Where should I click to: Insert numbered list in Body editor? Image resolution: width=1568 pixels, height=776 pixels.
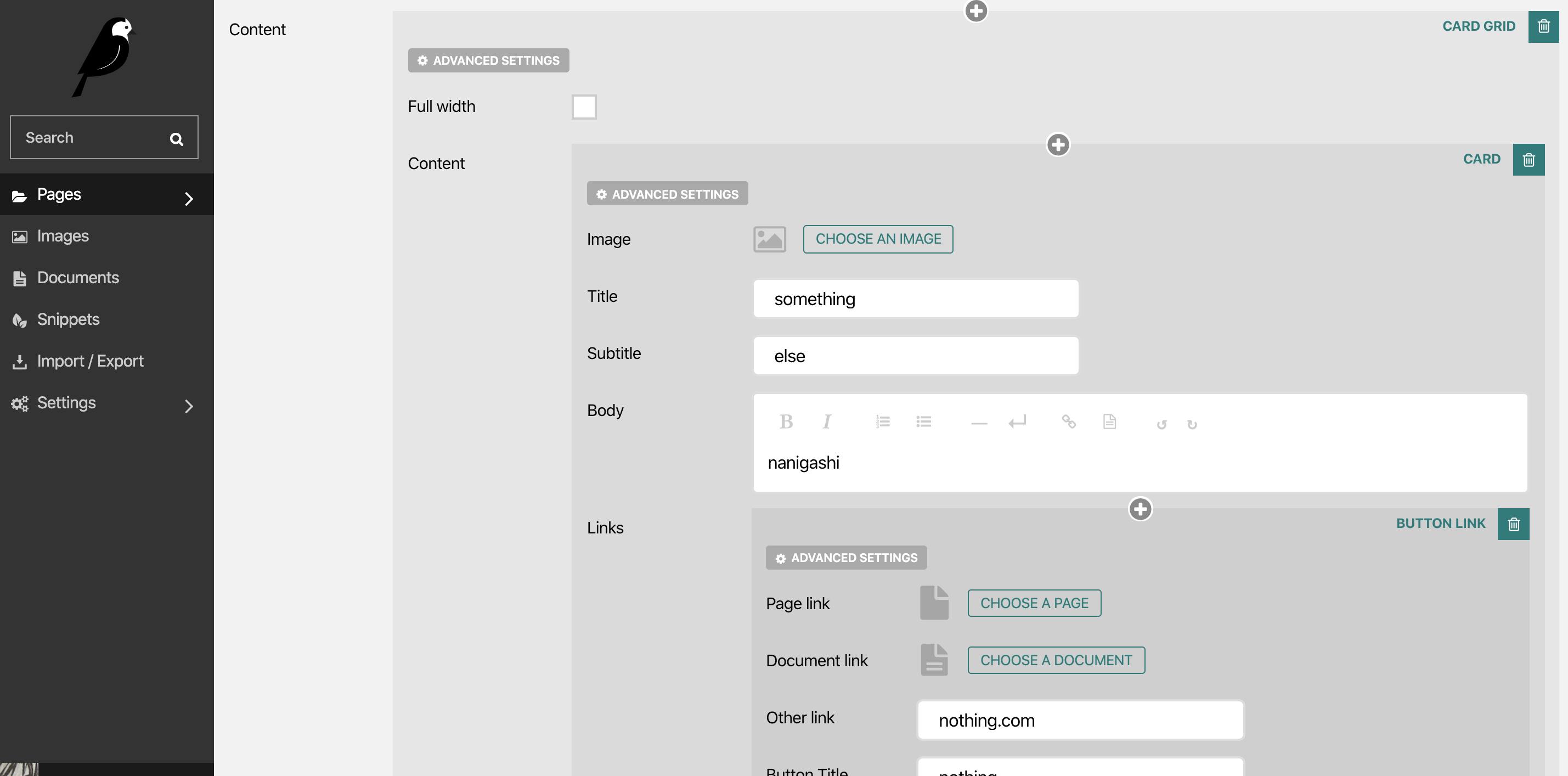(x=883, y=421)
